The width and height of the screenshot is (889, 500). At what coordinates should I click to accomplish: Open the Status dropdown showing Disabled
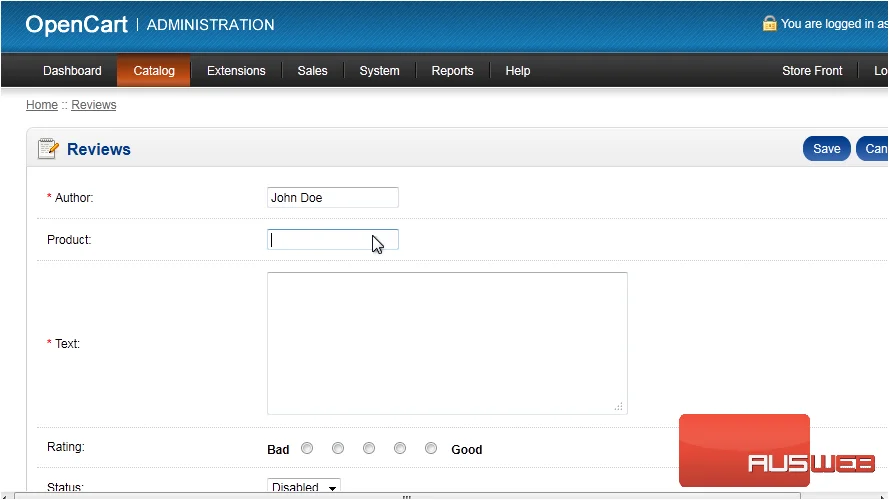click(304, 486)
